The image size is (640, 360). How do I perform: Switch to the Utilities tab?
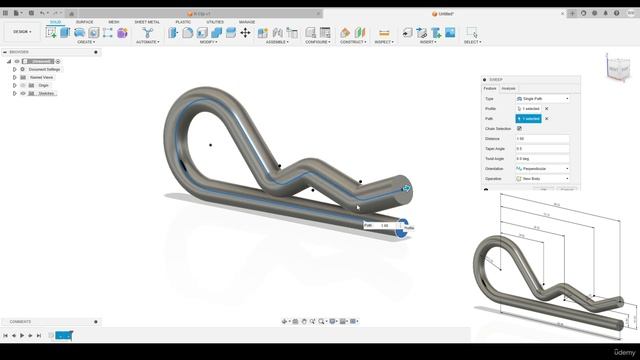tap(215, 22)
